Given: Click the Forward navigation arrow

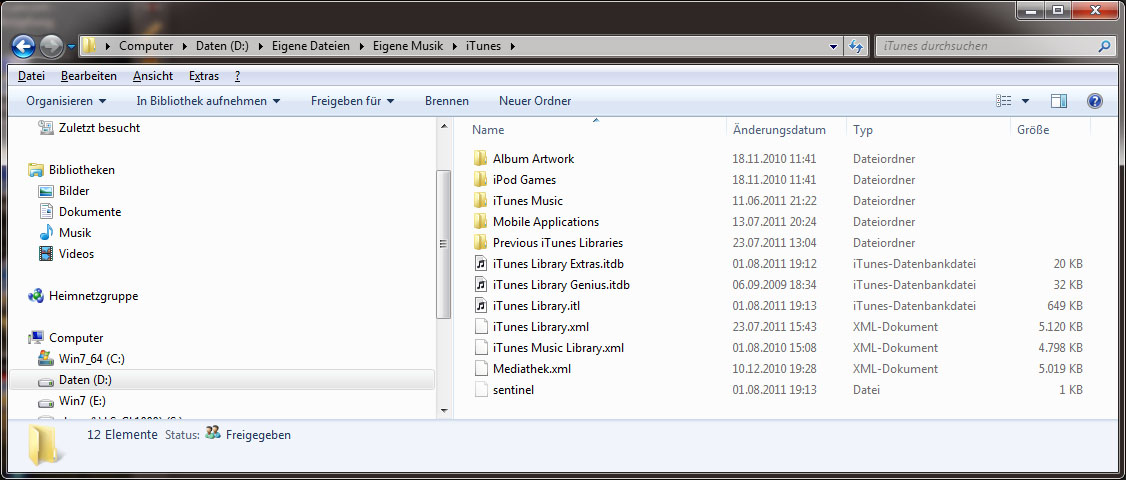Looking at the screenshot, I should click(x=52, y=47).
